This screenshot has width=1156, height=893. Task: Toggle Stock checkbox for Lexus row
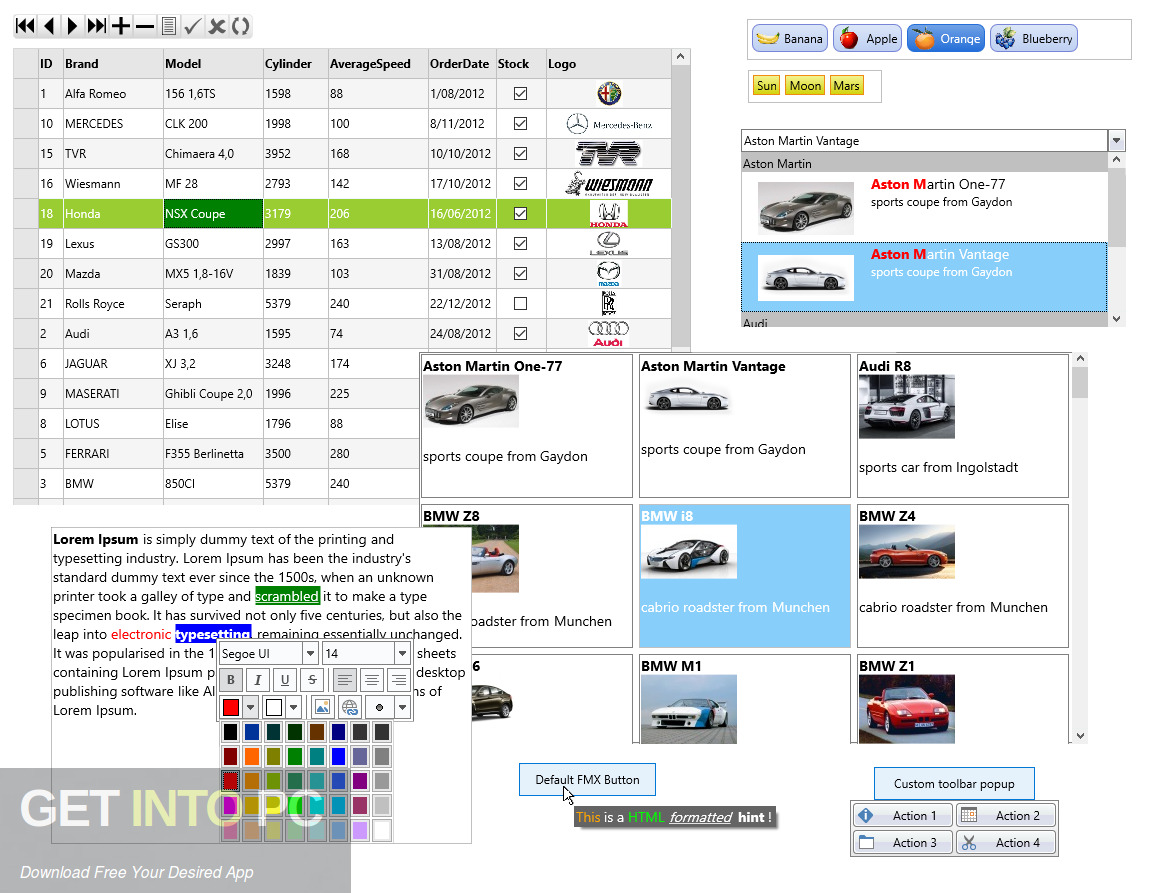(520, 243)
